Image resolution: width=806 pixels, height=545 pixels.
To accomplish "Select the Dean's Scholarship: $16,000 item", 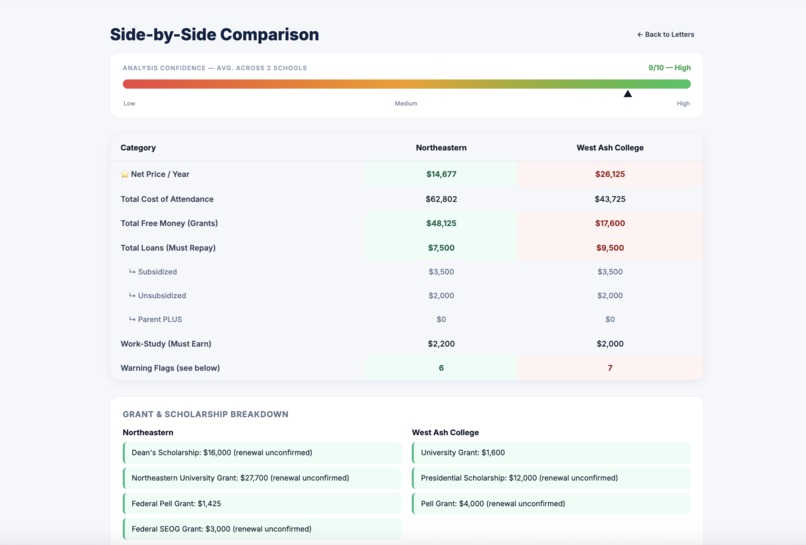I will click(262, 452).
